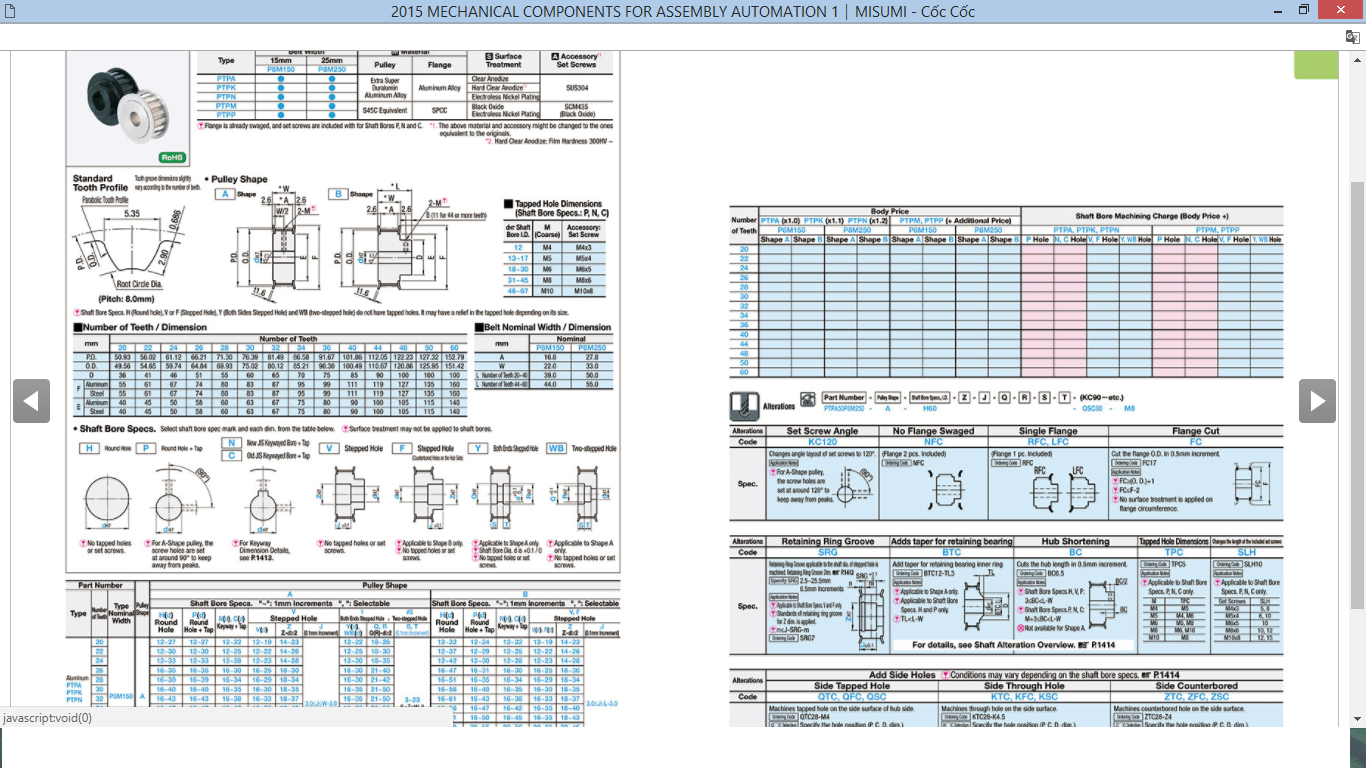Screen dimensions: 1366x768
Task: Click the Part Number box in Alterations
Action: 844,398
